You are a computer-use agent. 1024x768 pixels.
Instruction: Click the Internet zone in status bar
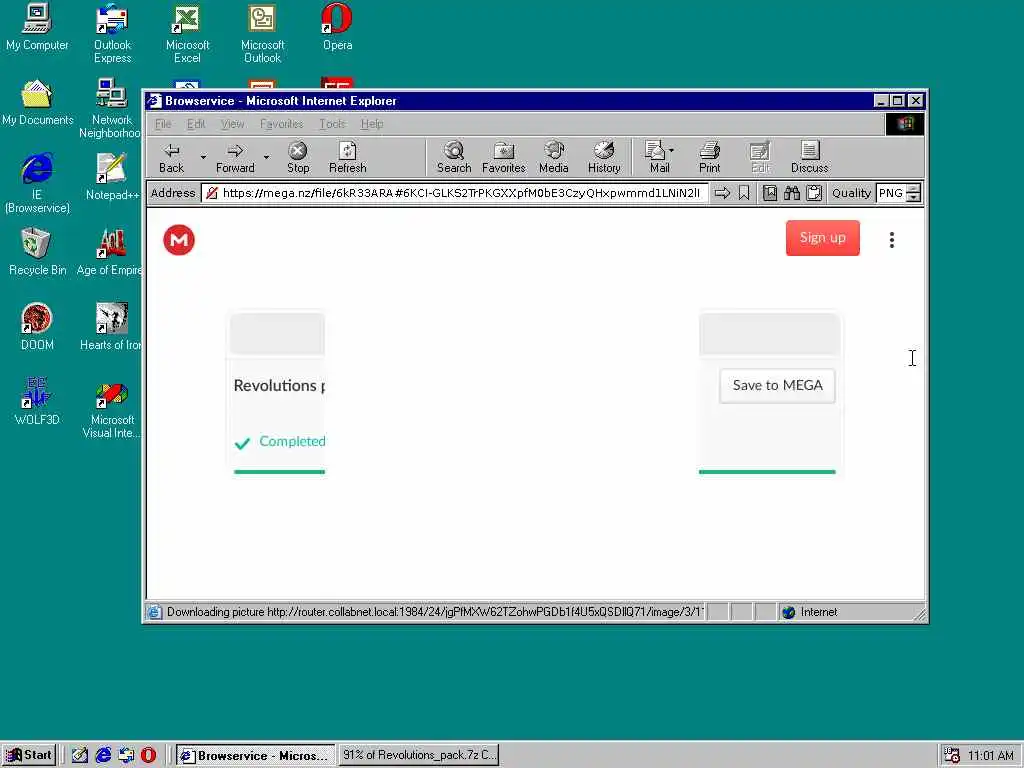pos(810,612)
